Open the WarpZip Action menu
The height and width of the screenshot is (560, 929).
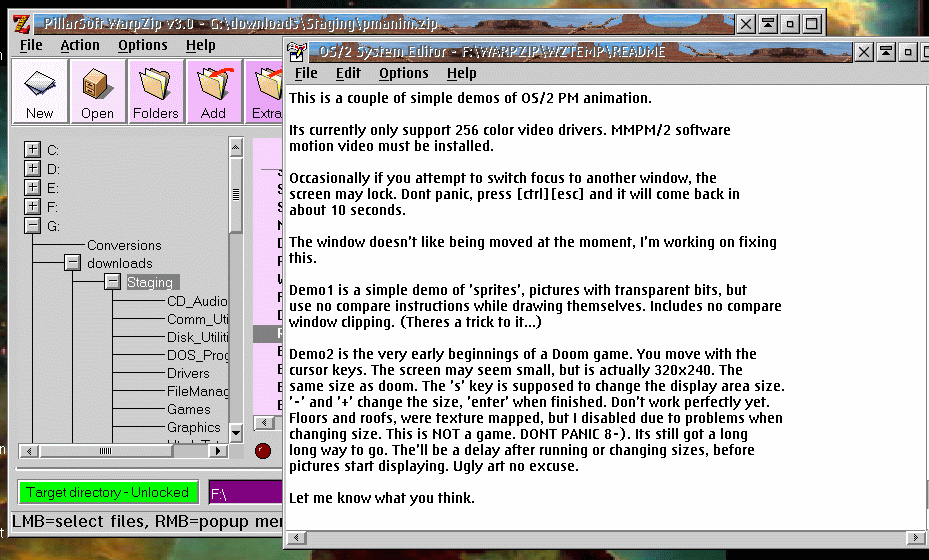coord(80,45)
